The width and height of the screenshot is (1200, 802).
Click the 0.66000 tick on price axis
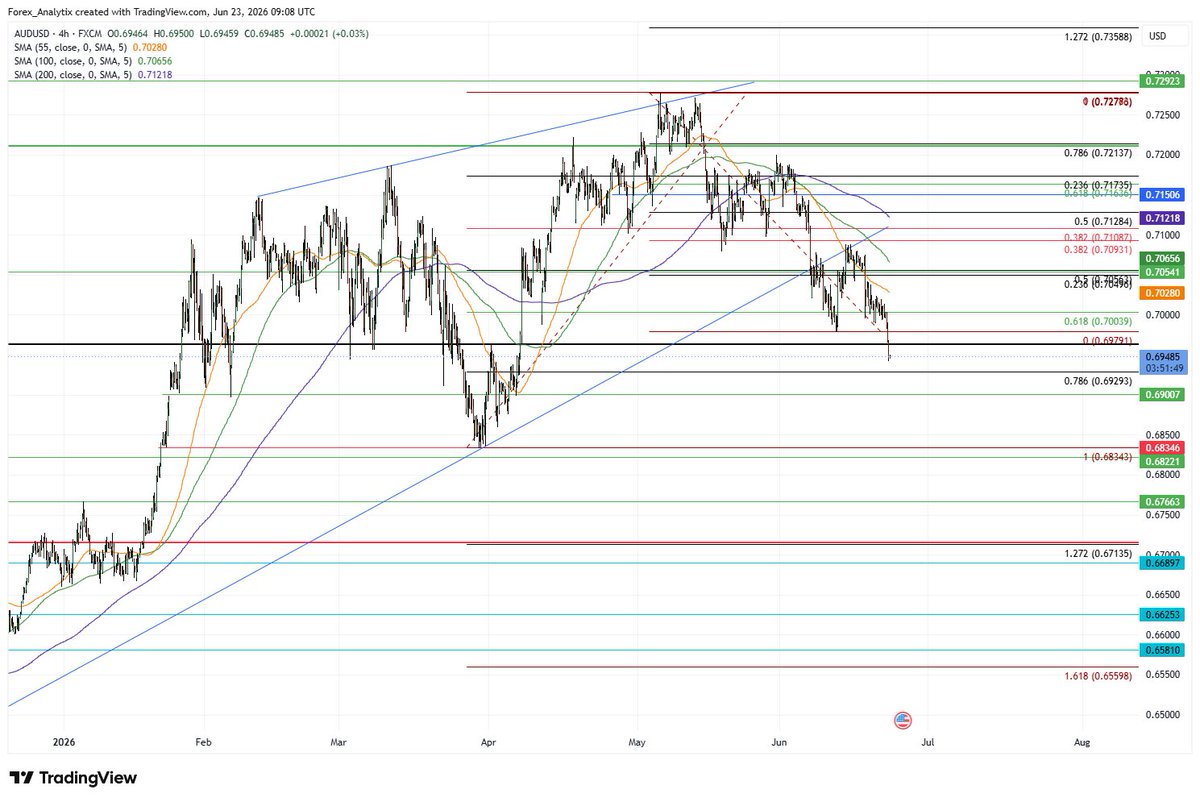(1165, 634)
